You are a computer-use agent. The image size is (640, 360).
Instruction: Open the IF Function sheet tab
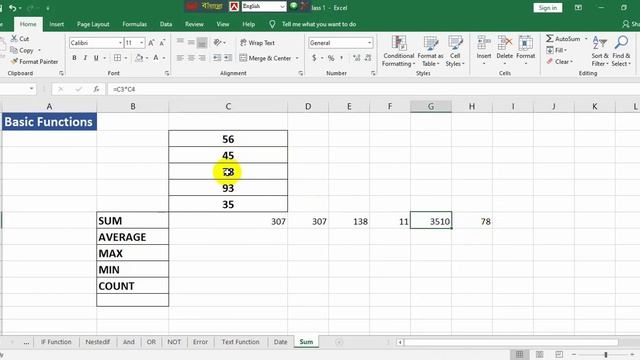56,342
